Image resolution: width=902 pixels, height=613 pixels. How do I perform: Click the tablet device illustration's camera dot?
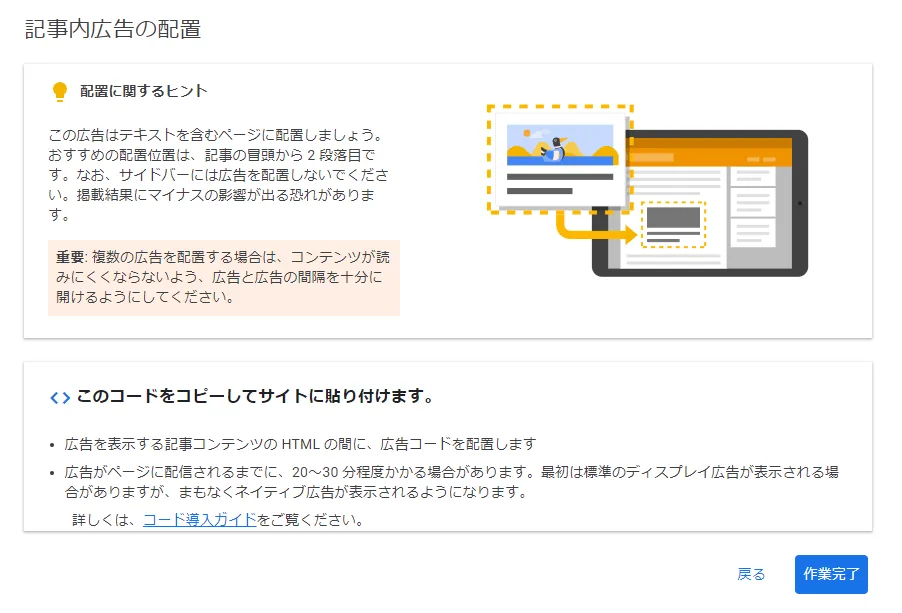(800, 203)
